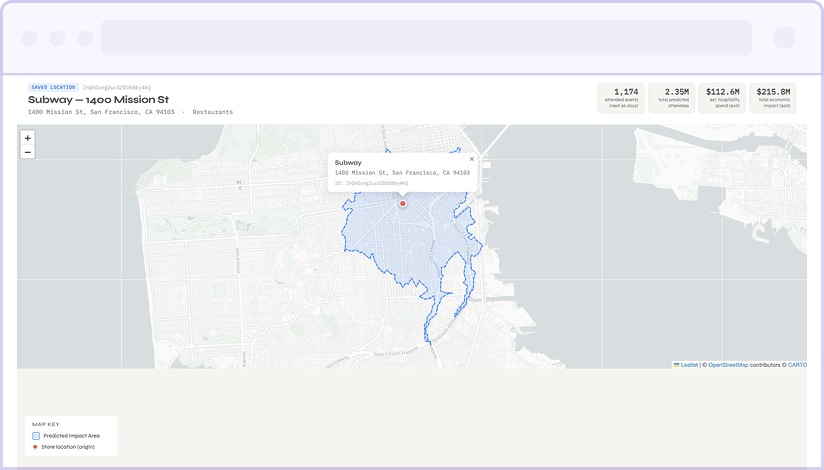Click the 'Subway' title in the map popup
This screenshot has height=470, width=824.
tap(348, 162)
